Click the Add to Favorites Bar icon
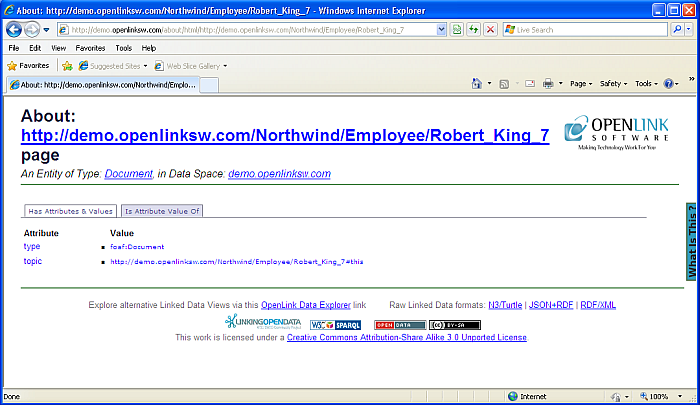 (x=67, y=66)
